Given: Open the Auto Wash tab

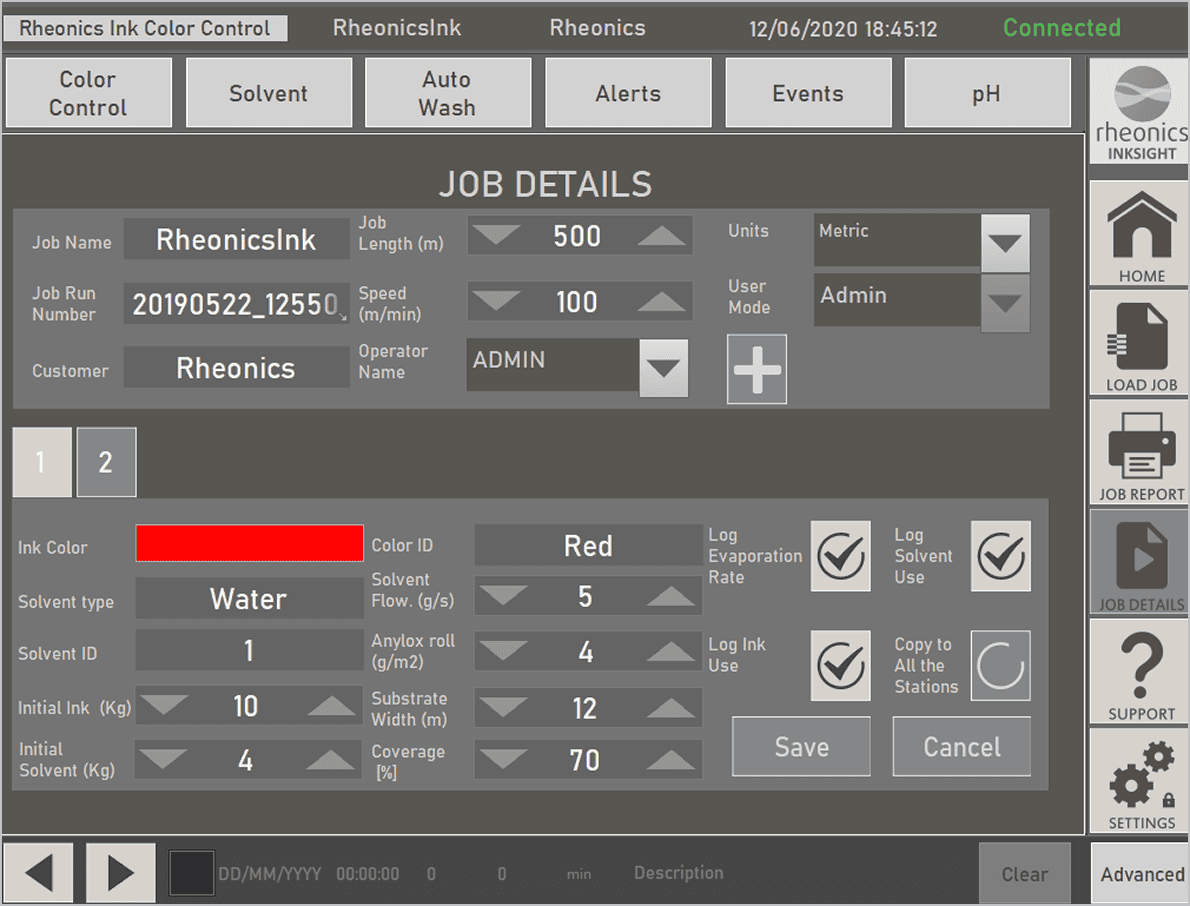Looking at the screenshot, I should click(447, 93).
